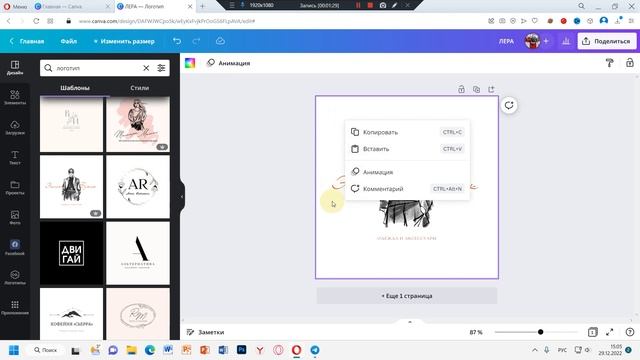Select the man in suit logo template
The width and height of the screenshot is (640, 360).
71,187
